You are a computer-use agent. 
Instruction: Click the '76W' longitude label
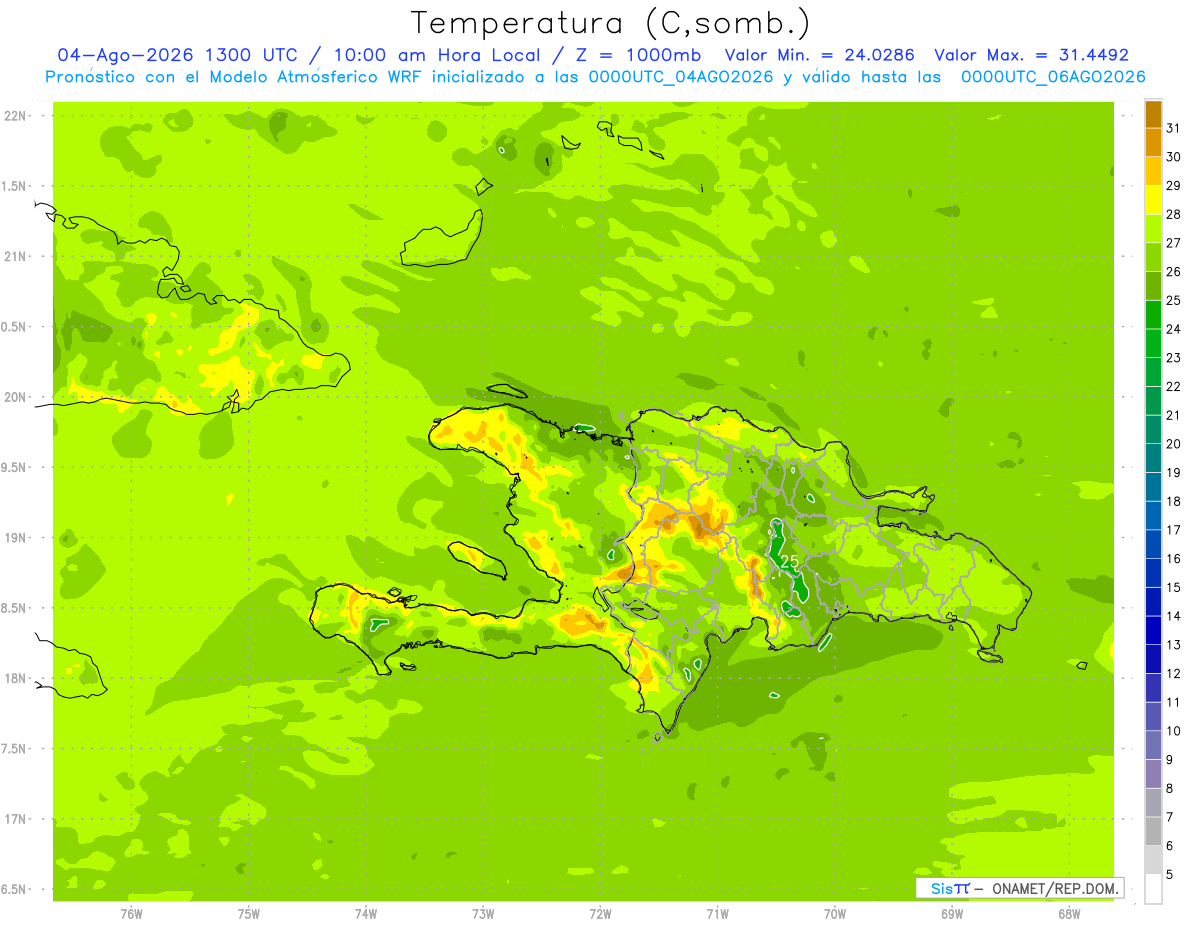[x=131, y=913]
